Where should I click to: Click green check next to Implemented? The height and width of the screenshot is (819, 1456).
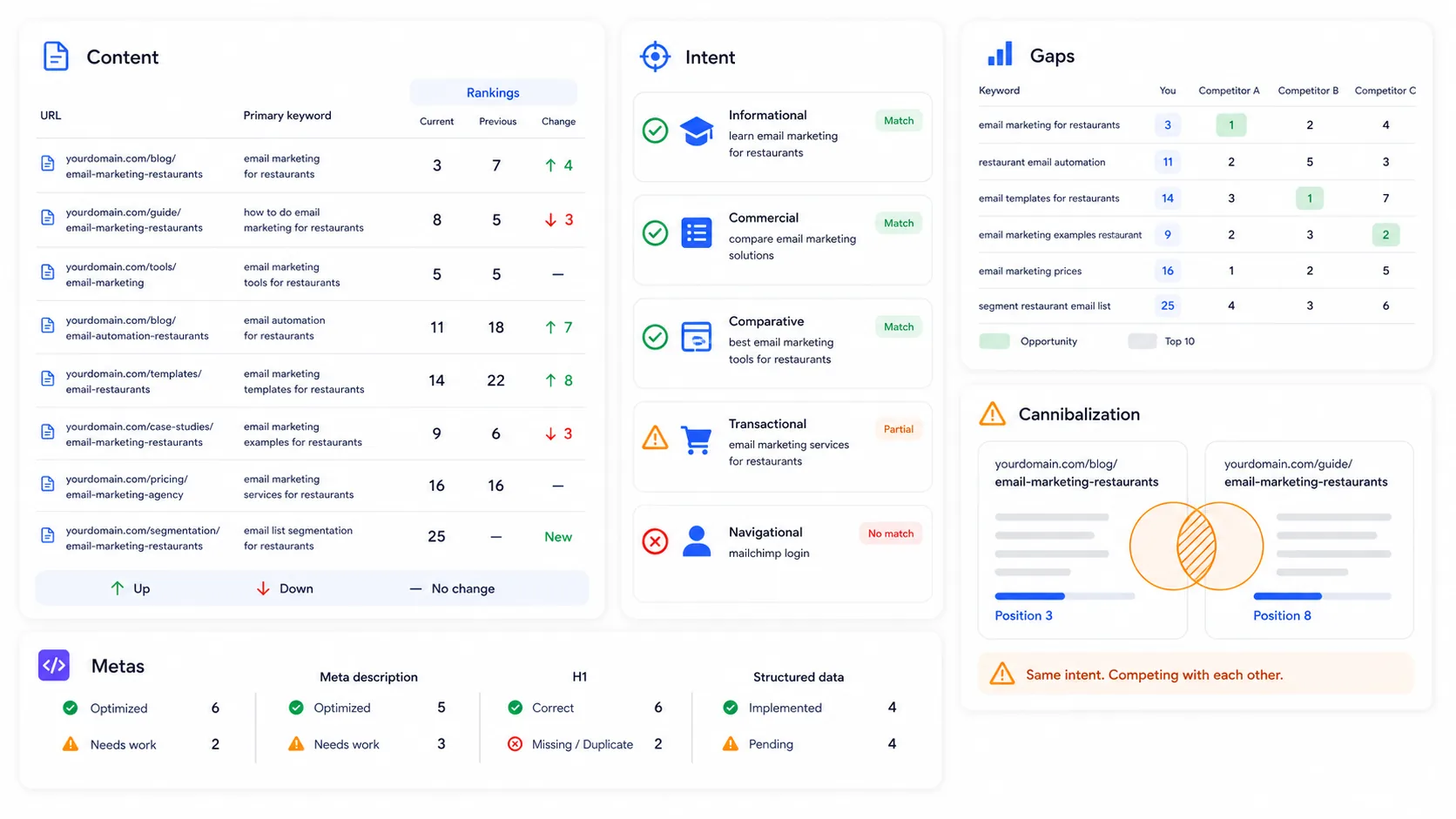(x=730, y=708)
